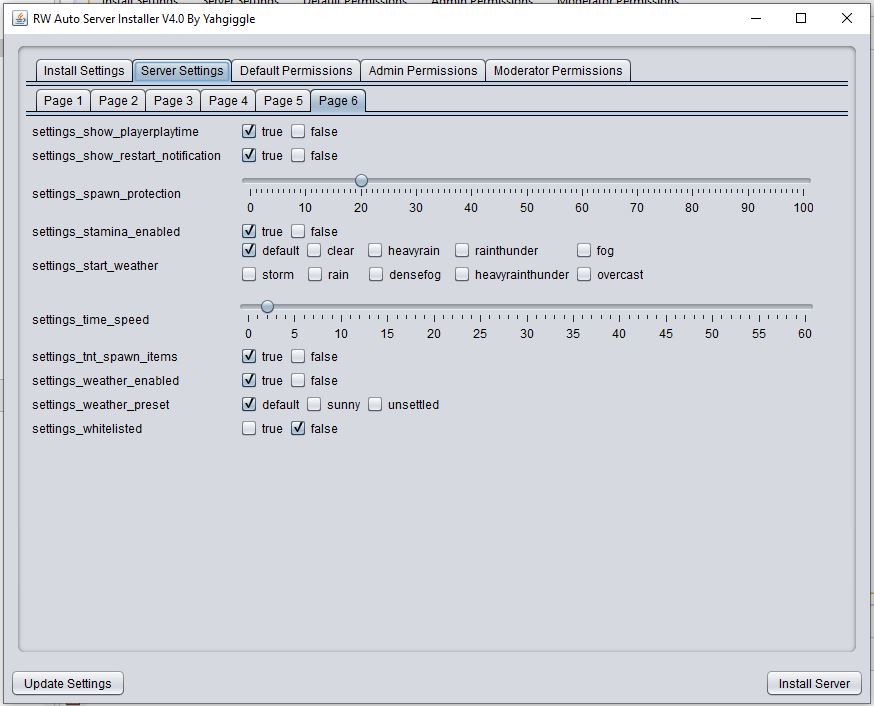The image size is (874, 706).
Task: Click the Install Server button
Action: (814, 684)
